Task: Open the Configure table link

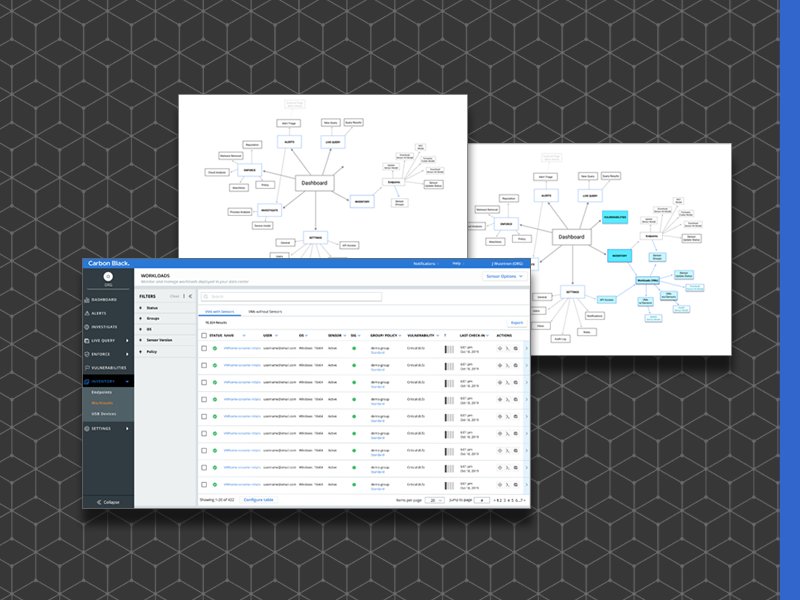Action: (259, 500)
